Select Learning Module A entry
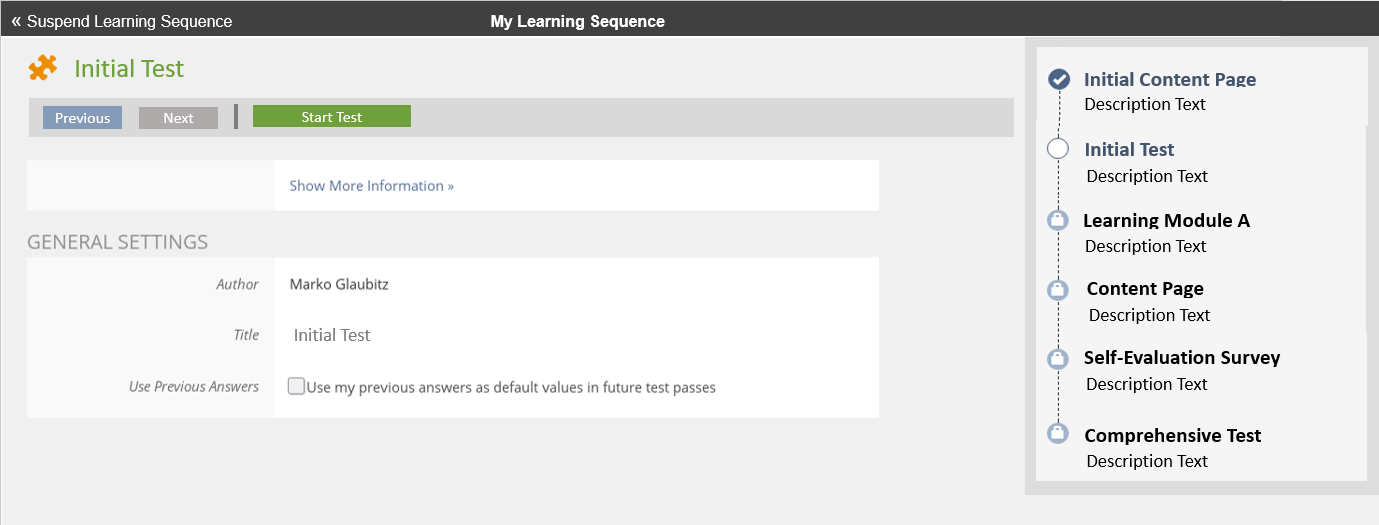The image size is (1379, 525). coord(1166,221)
